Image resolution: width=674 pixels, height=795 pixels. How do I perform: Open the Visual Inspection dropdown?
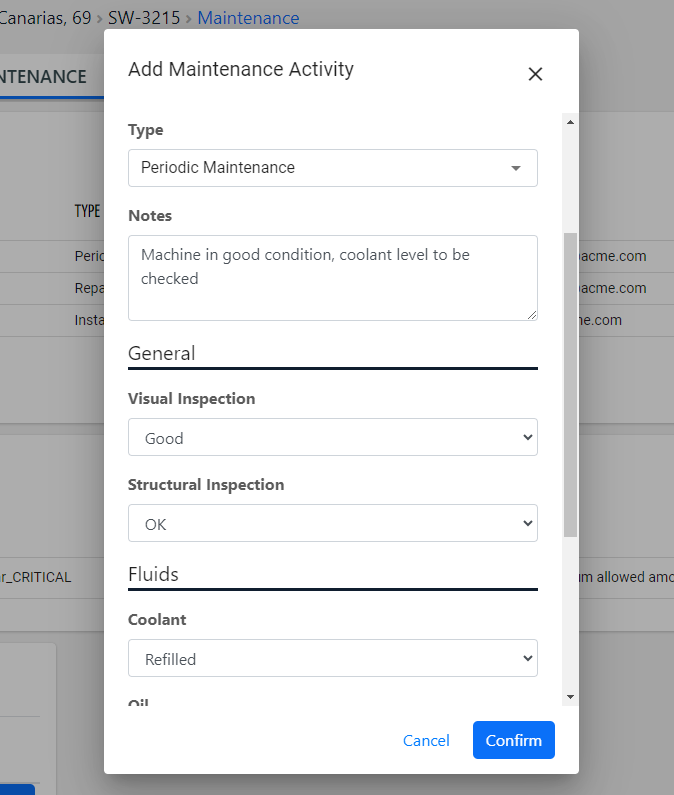(332, 438)
